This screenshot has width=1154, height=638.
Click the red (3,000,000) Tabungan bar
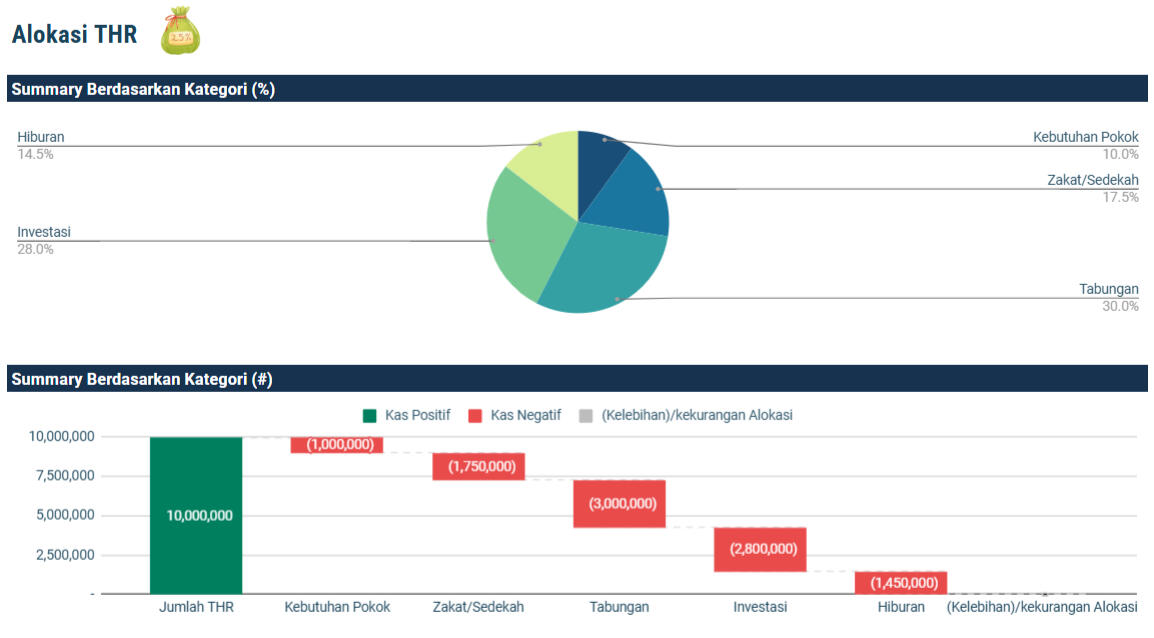[x=619, y=503]
